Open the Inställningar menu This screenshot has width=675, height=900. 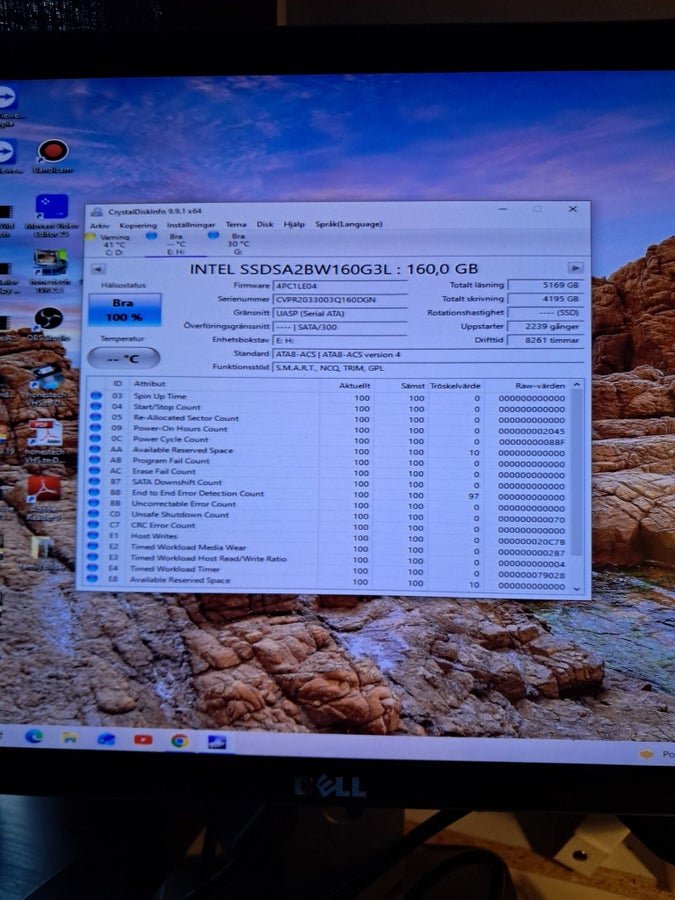[191, 224]
